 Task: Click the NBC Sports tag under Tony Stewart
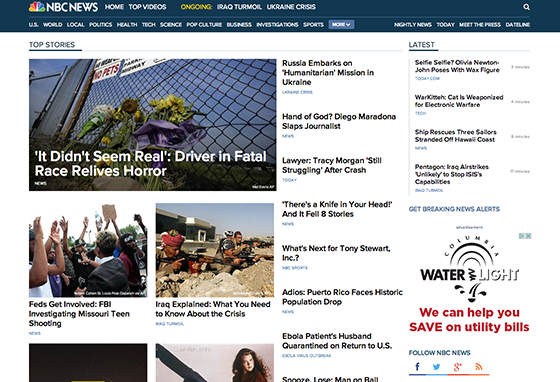pos(295,268)
